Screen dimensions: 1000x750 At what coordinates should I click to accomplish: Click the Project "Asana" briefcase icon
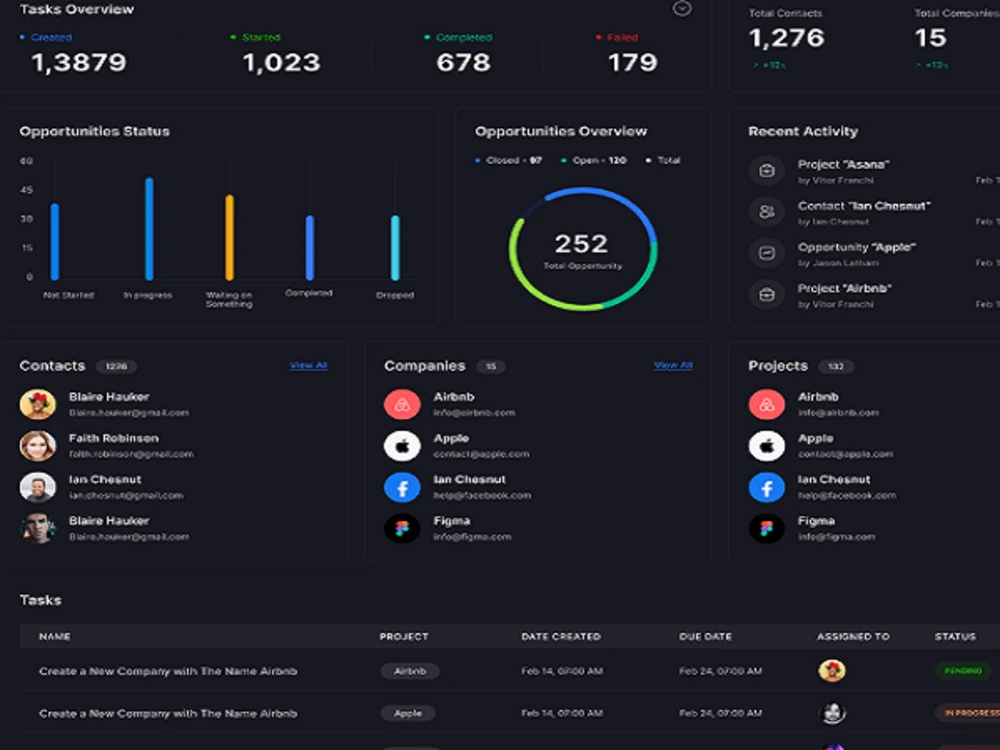coord(767,171)
